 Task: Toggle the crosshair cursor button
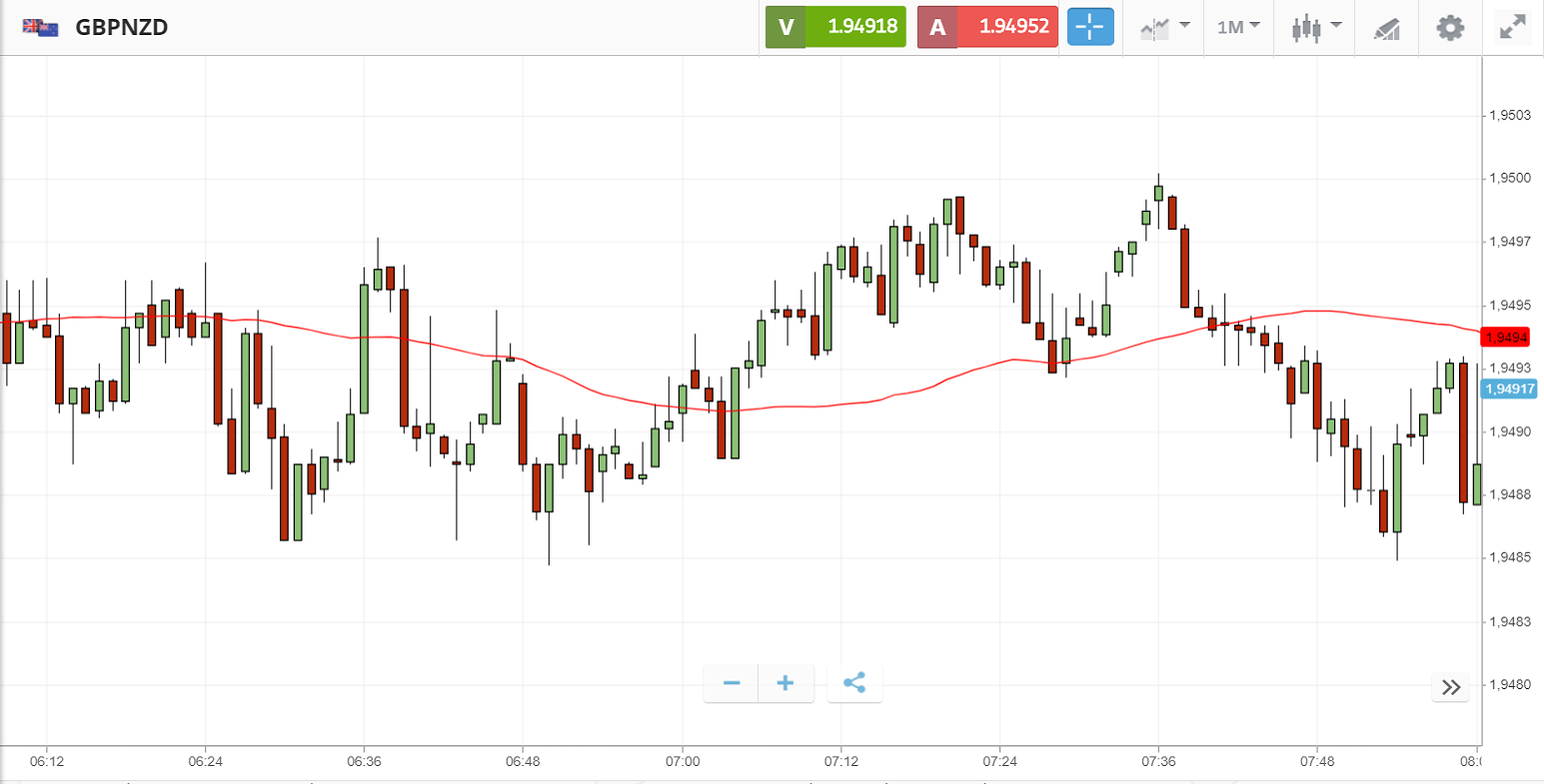pyautogui.click(x=1090, y=27)
